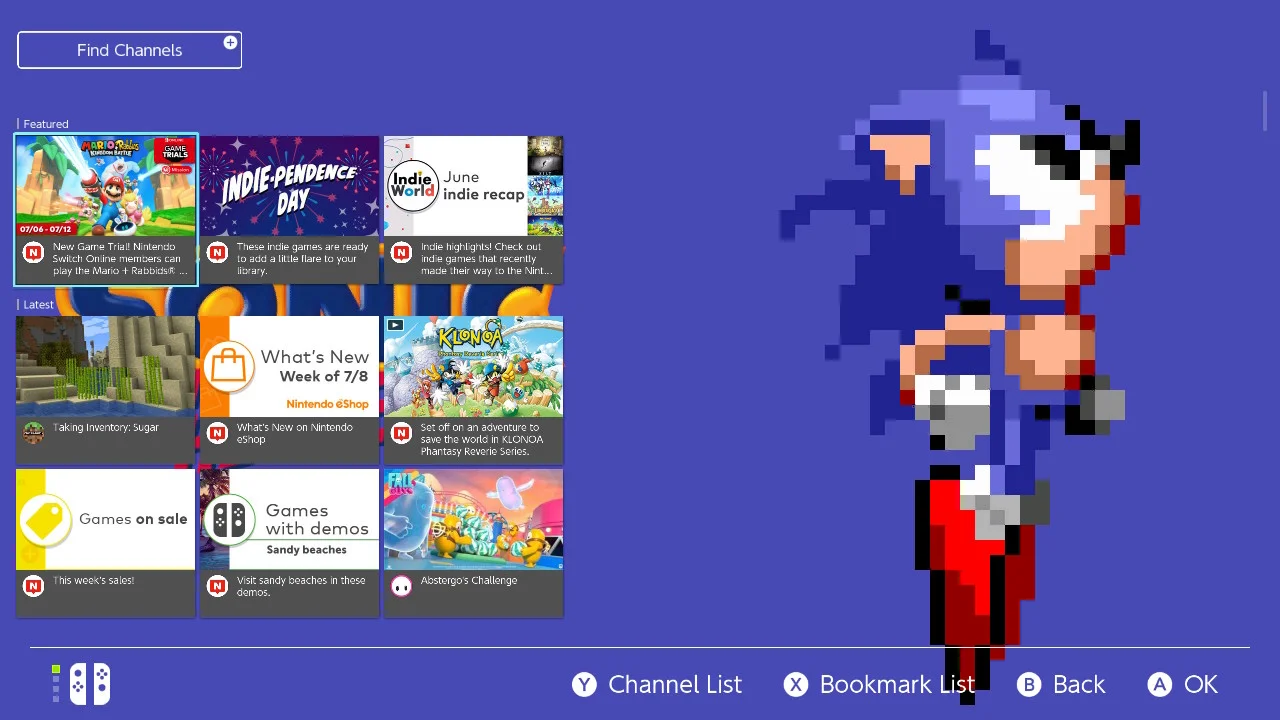Click "What's New on Nintendo eShop" caption
The image size is (1280, 720).
pos(294,433)
